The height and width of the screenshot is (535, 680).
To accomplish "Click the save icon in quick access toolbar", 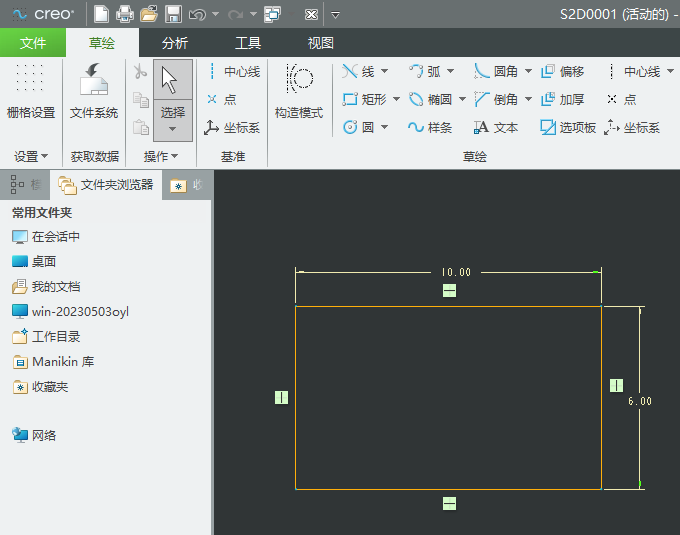I will click(173, 14).
